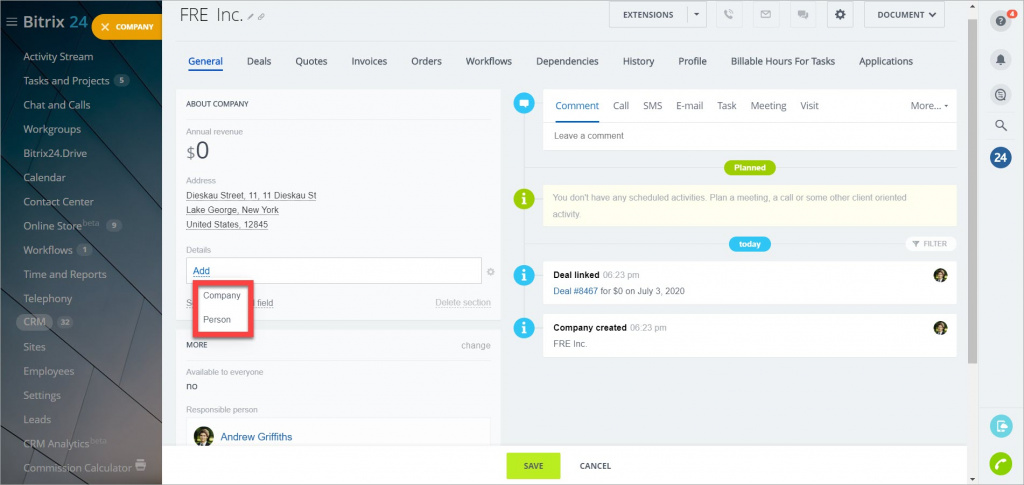Click the blue comment bubble timeline icon

click(x=524, y=102)
